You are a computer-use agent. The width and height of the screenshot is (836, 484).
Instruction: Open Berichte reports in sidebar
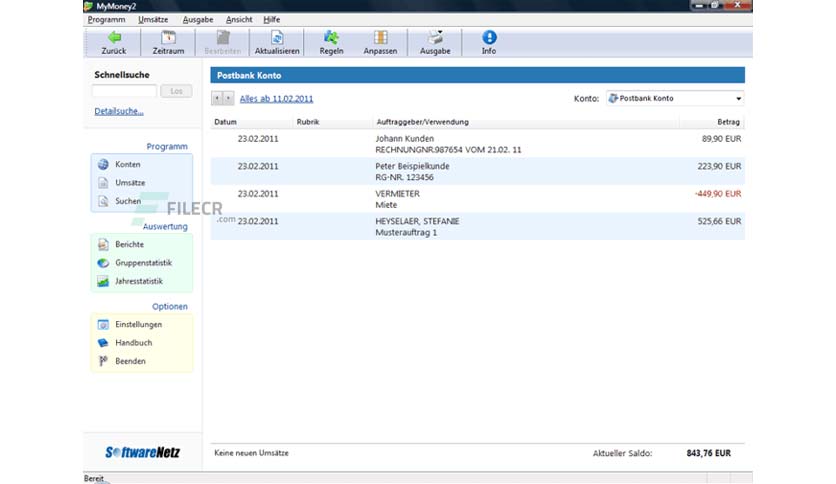coord(129,244)
